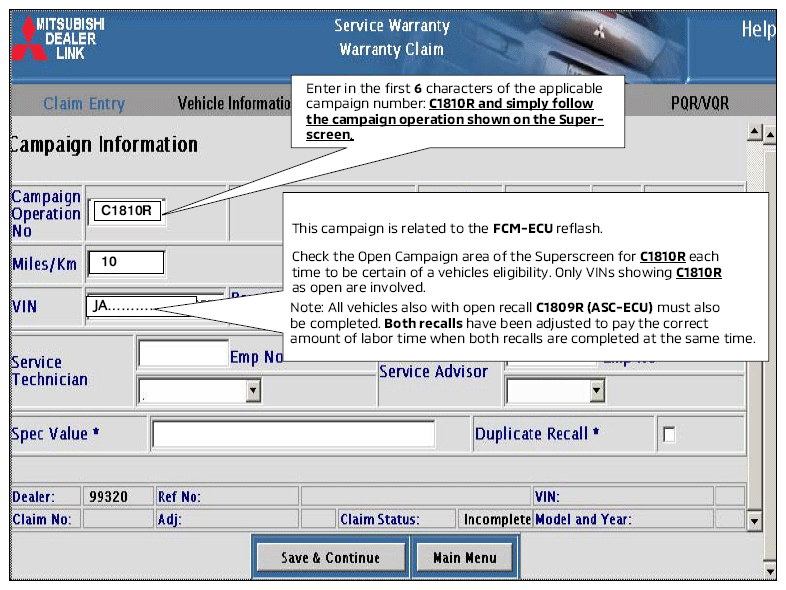The image size is (786, 590).
Task: Click the Duplicate Recall label
Action: [536, 434]
